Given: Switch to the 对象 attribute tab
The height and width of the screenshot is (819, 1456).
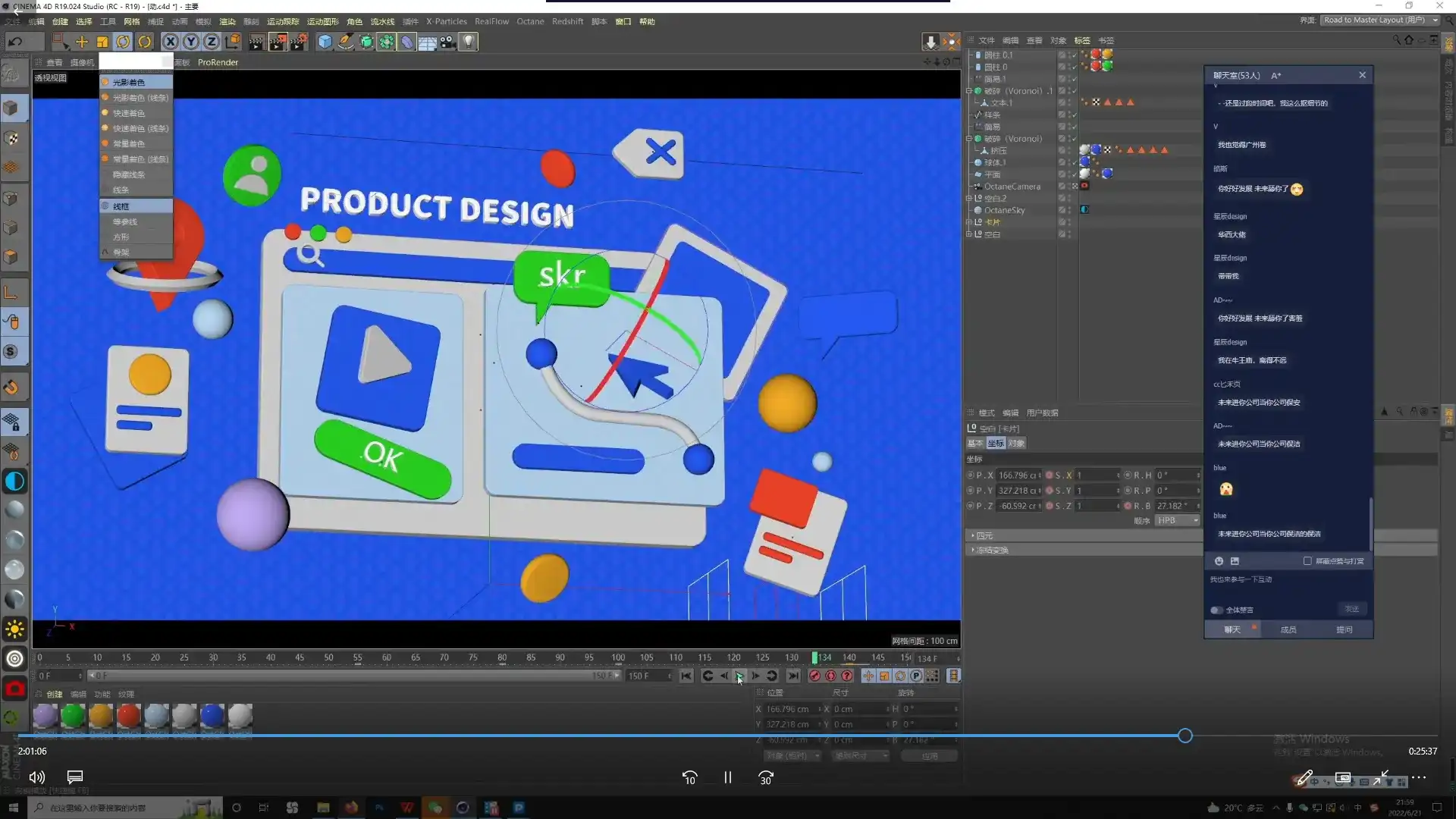Looking at the screenshot, I should click(1016, 444).
